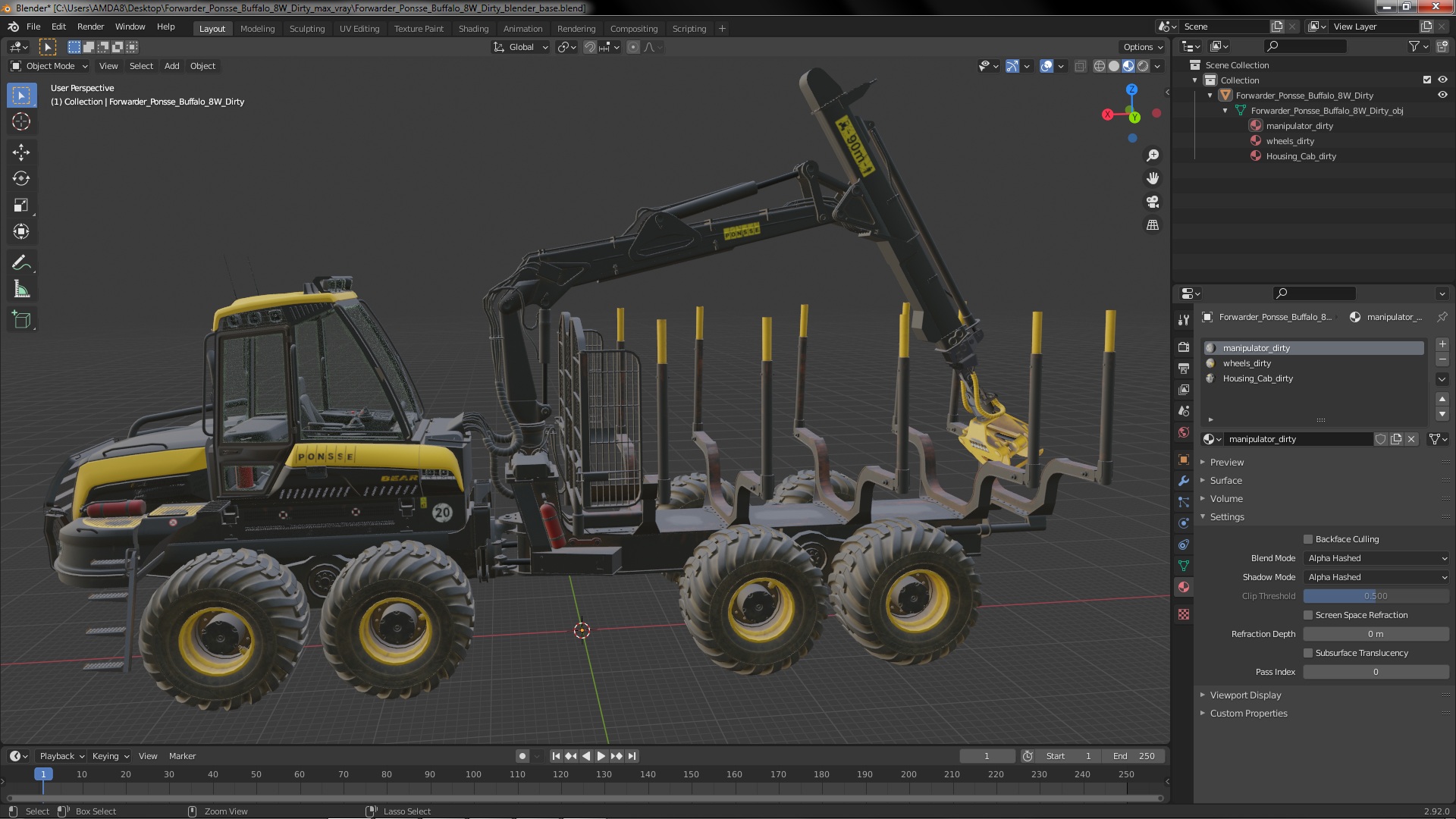
Task: Expand the Viewport Display panel
Action: (1245, 695)
